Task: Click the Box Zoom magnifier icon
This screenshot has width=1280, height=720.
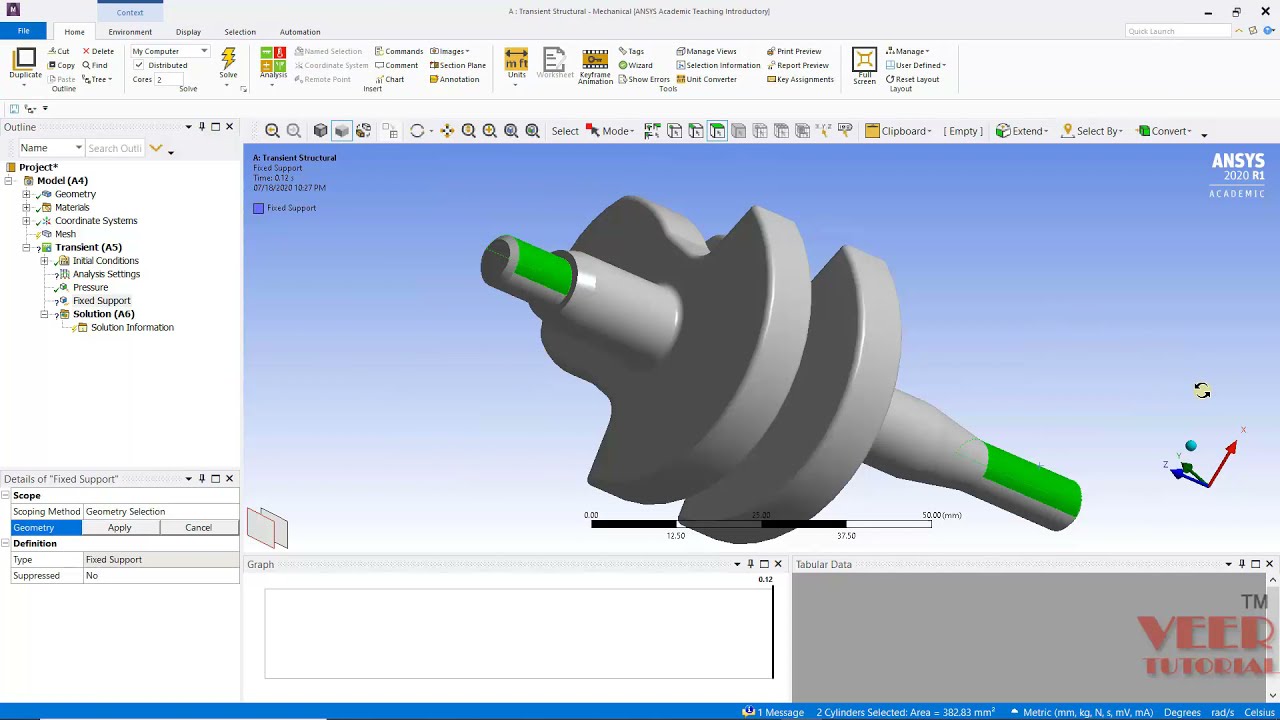Action: pos(490,131)
